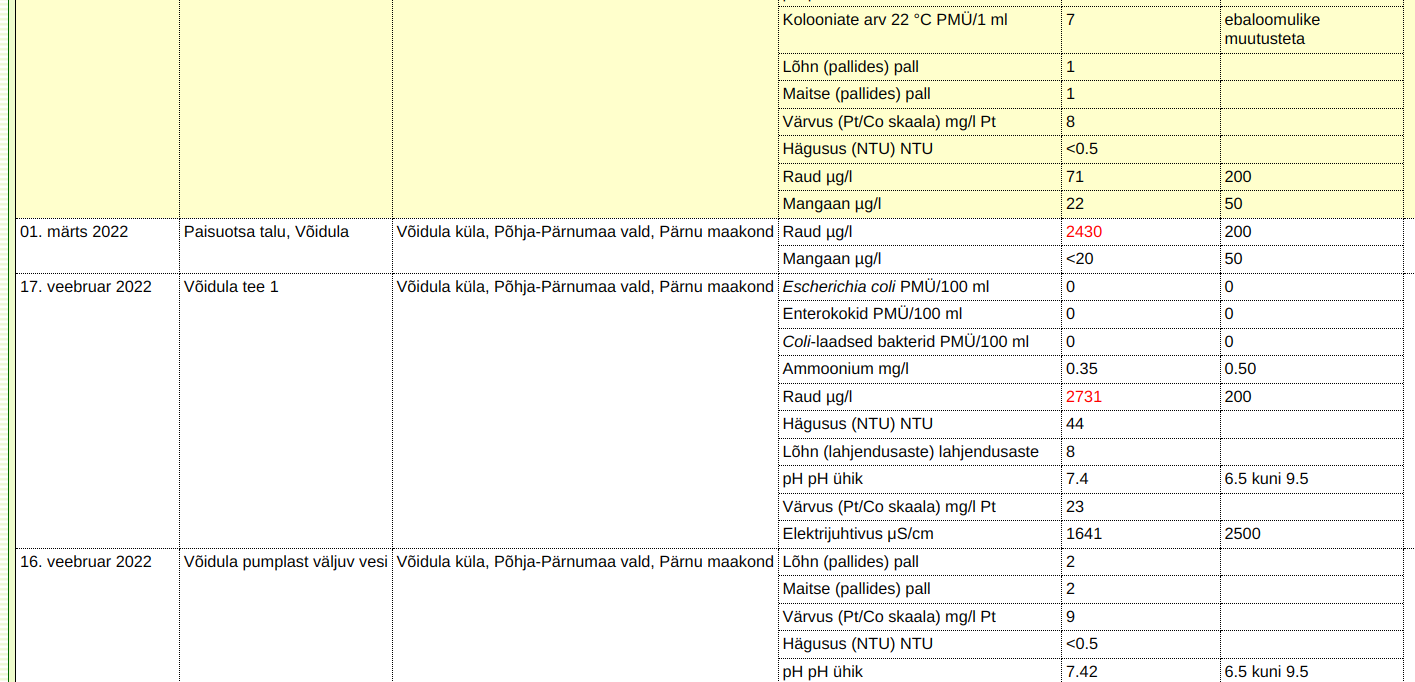Click 'Hägusus (NTU) NTU' with value 44
The image size is (1415, 682).
tap(920, 424)
